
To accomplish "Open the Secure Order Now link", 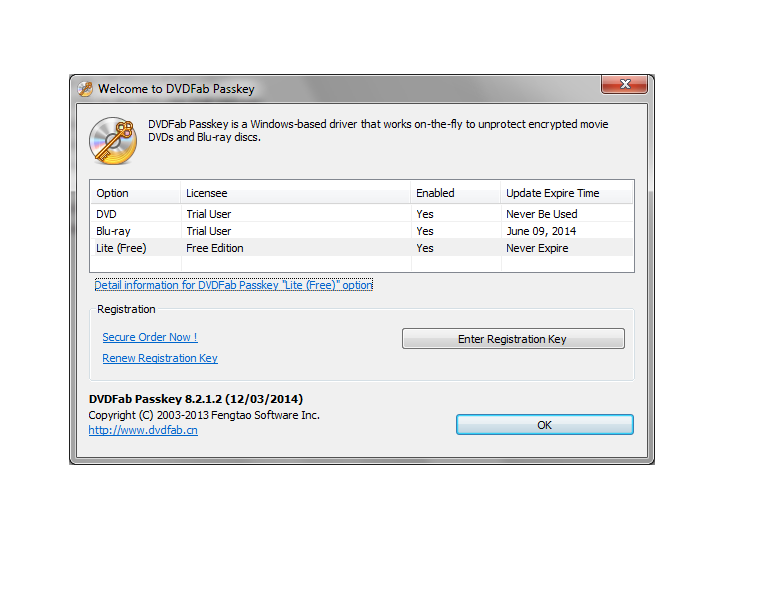I will click(150, 337).
